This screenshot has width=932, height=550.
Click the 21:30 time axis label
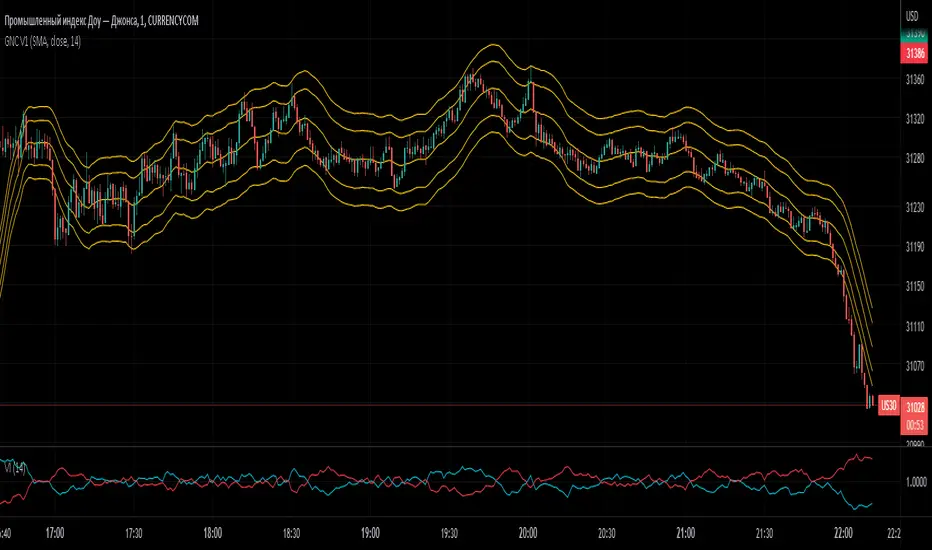(764, 533)
